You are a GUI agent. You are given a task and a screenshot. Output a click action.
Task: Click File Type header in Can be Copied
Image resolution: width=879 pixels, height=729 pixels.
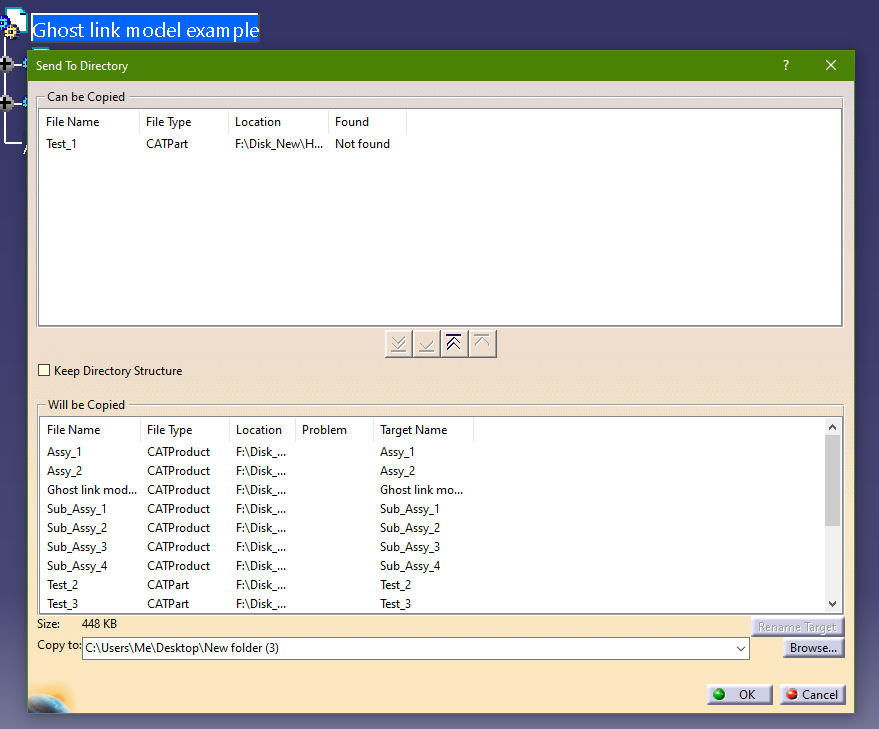point(168,122)
